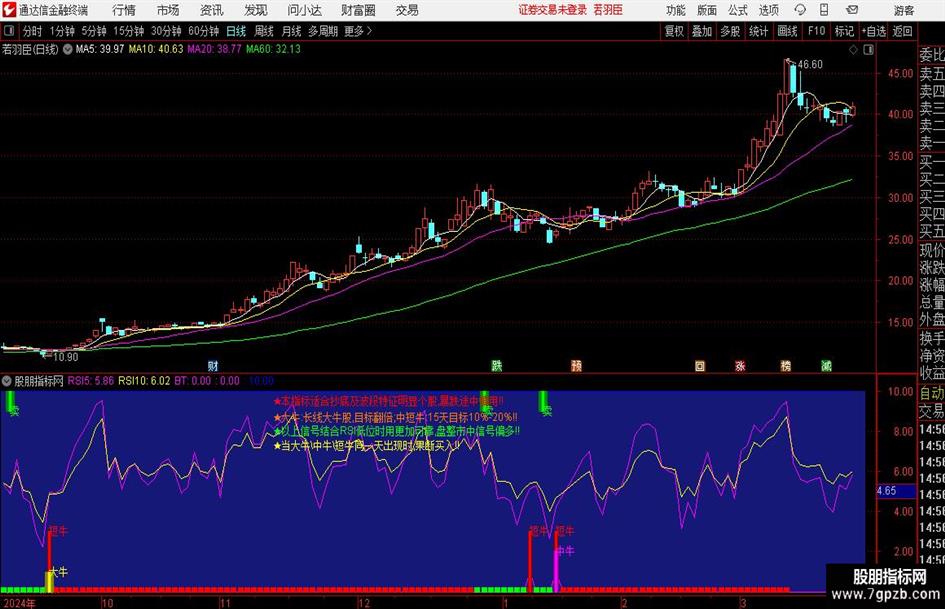Switch to 5分钟 period tab
This screenshot has height=609, width=945.
93,31
